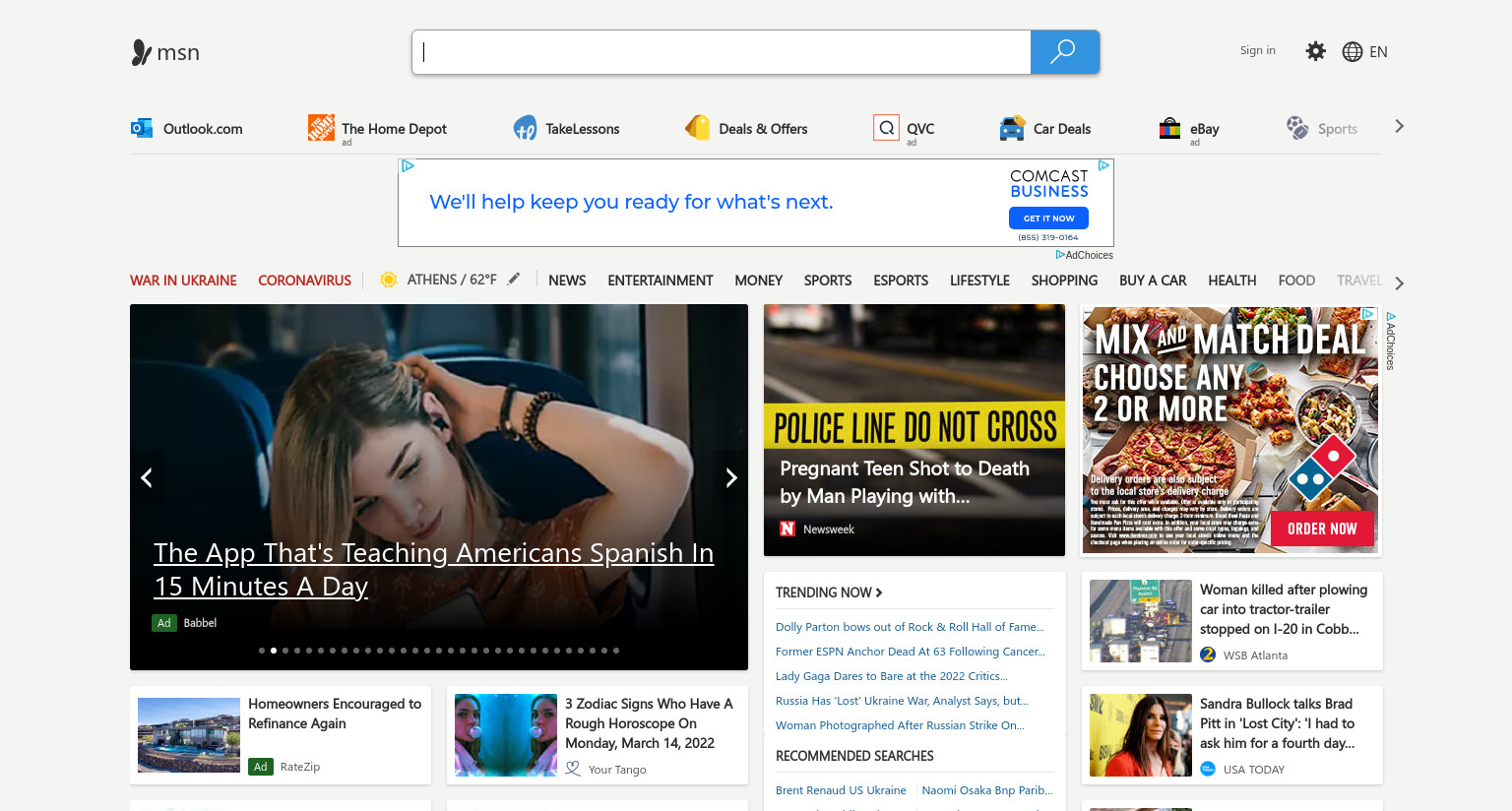Viewport: 1512px width, 811px height.
Task: Click The Home Depot logo icon
Action: [x=321, y=127]
